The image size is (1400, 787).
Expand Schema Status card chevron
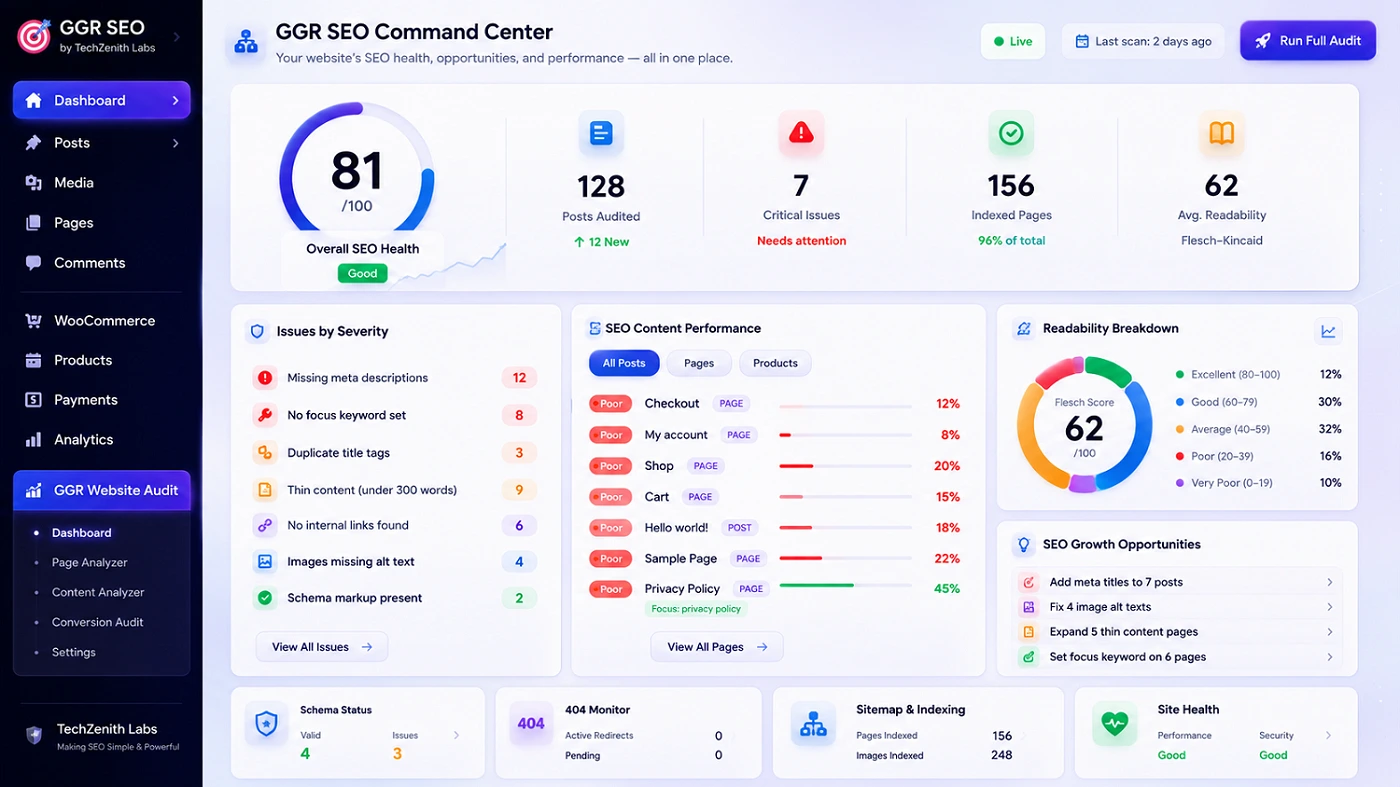(457, 735)
